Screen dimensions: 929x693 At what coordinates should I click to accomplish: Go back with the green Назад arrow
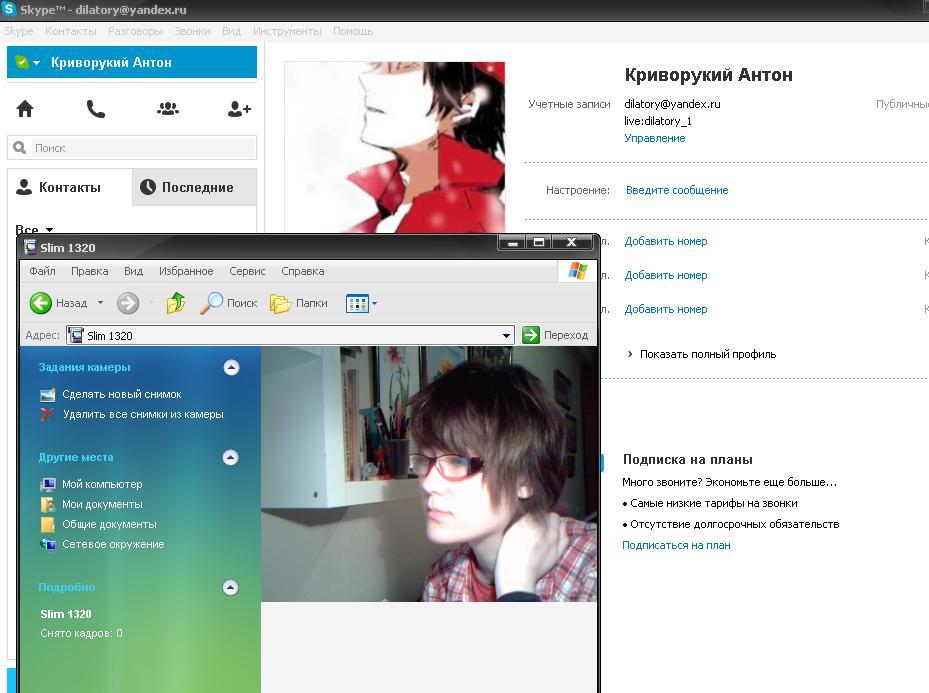tap(40, 303)
